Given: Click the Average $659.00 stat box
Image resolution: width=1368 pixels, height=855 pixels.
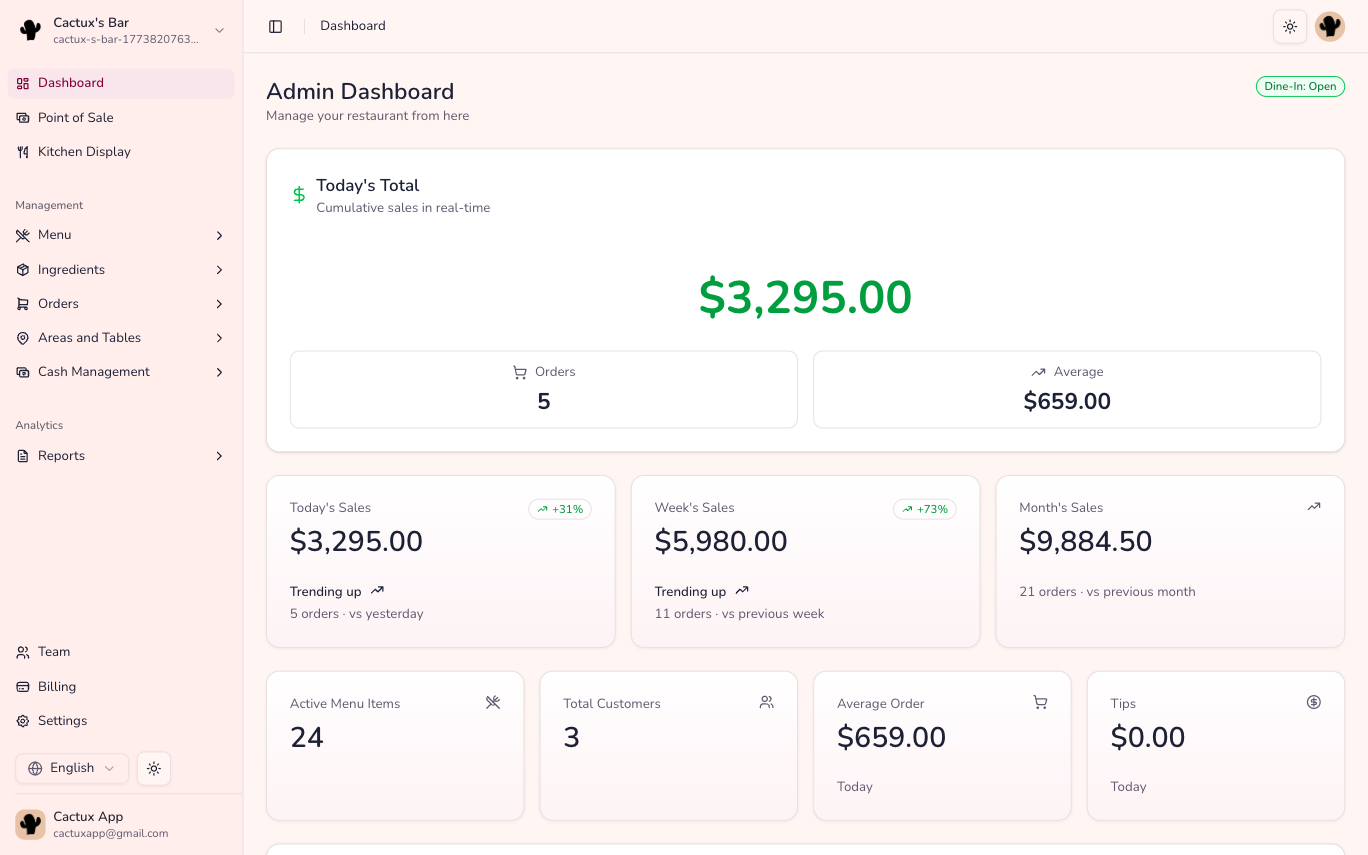Looking at the screenshot, I should tap(1067, 389).
